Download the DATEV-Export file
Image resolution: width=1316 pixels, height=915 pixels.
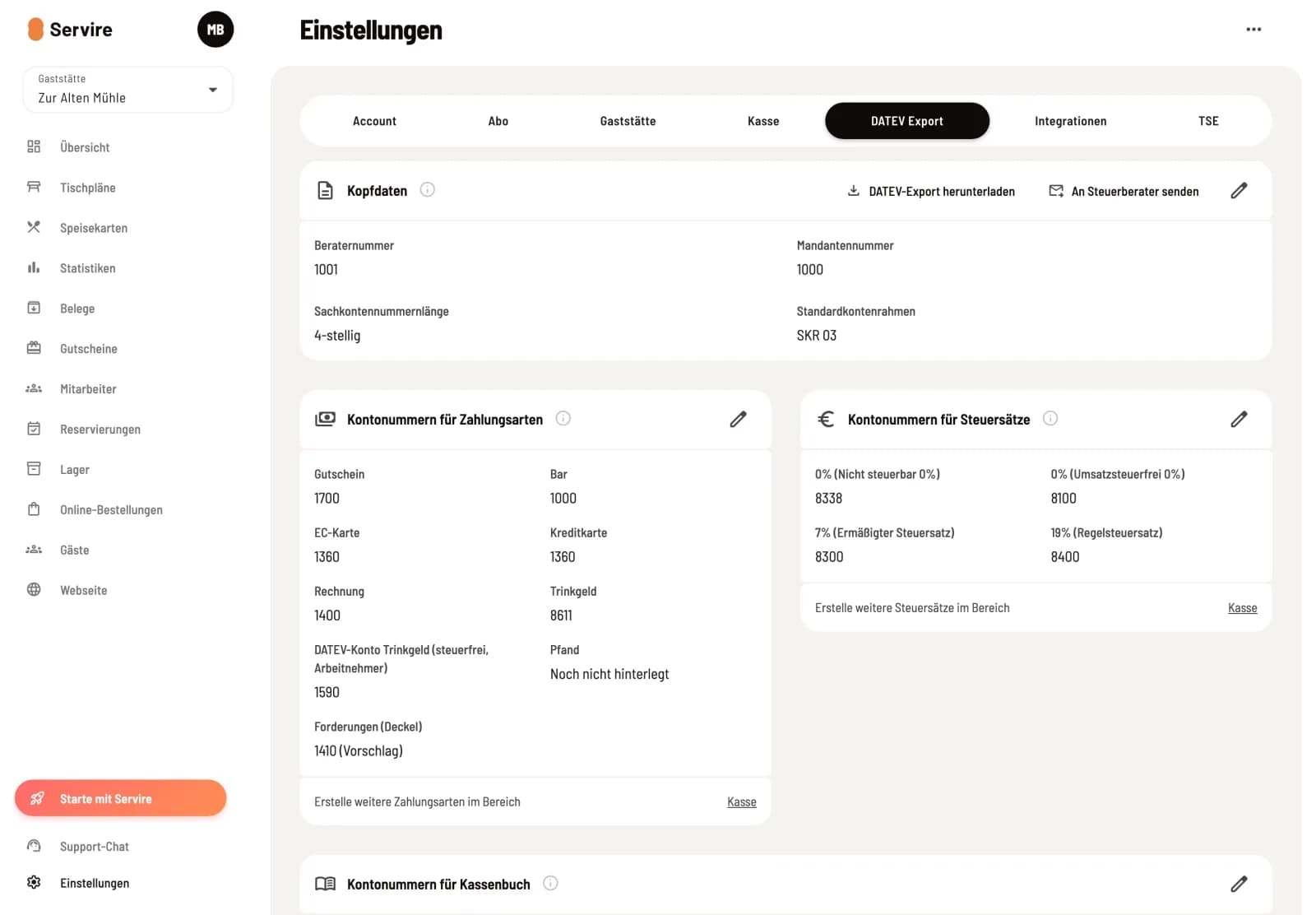pos(931,191)
